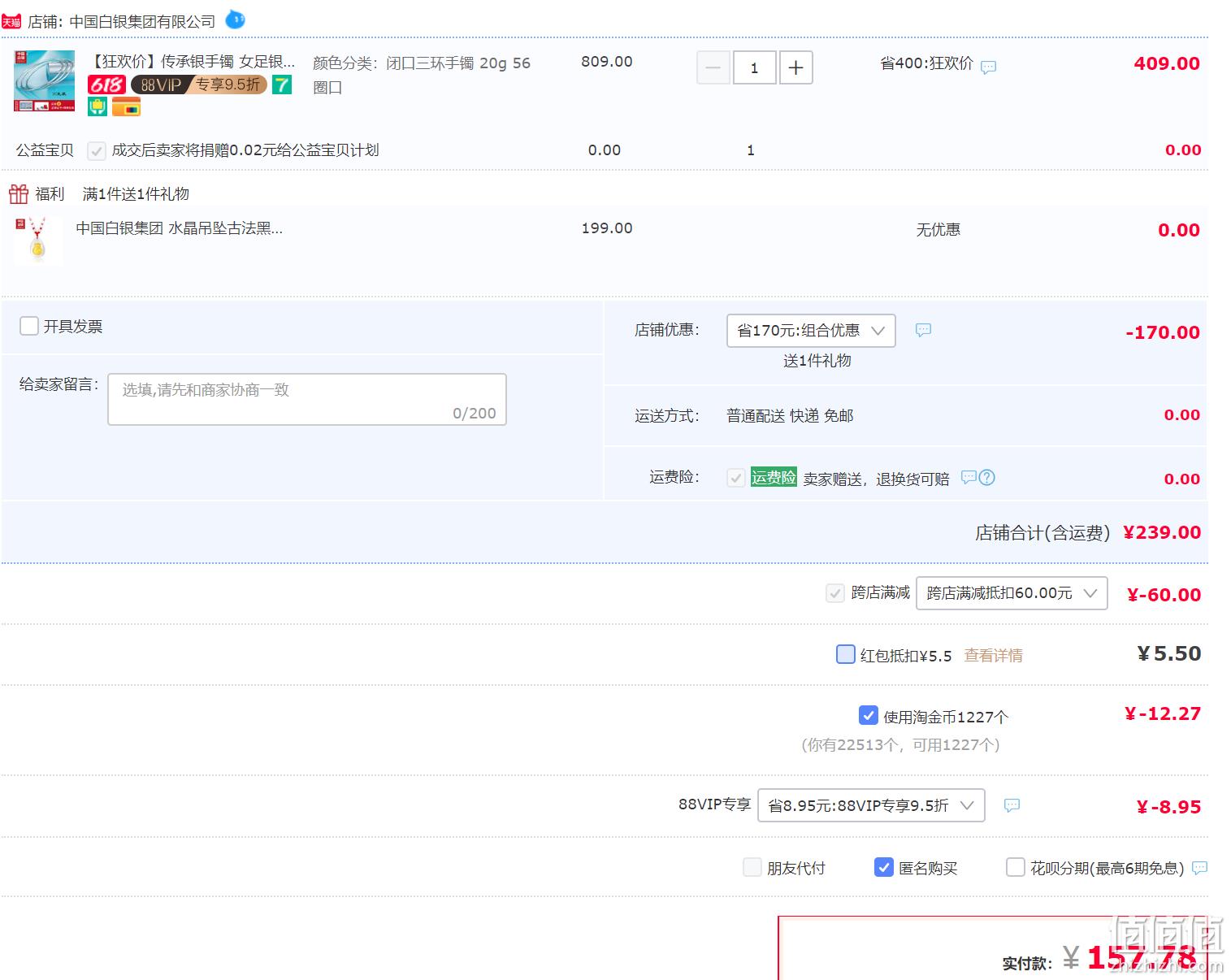Decrease quantity with the minus button

(713, 67)
